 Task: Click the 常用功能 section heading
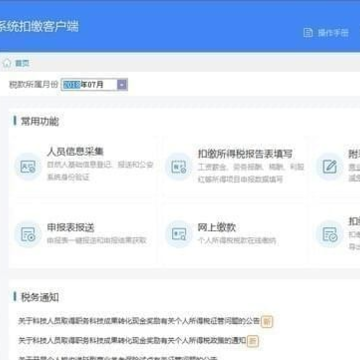pyautogui.click(x=40, y=121)
